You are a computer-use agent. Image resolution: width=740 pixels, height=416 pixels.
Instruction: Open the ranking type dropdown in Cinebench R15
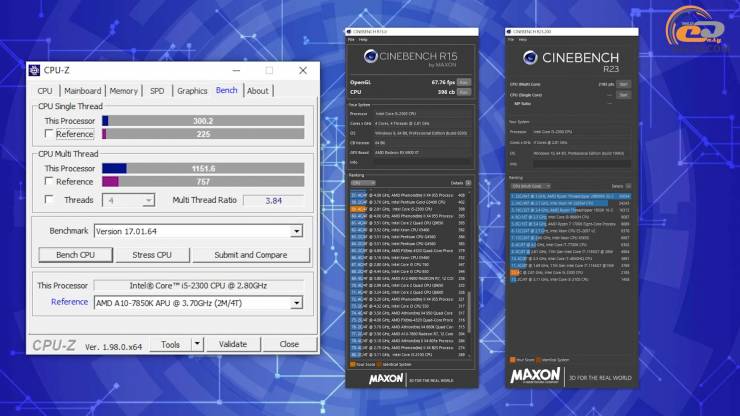[363, 183]
